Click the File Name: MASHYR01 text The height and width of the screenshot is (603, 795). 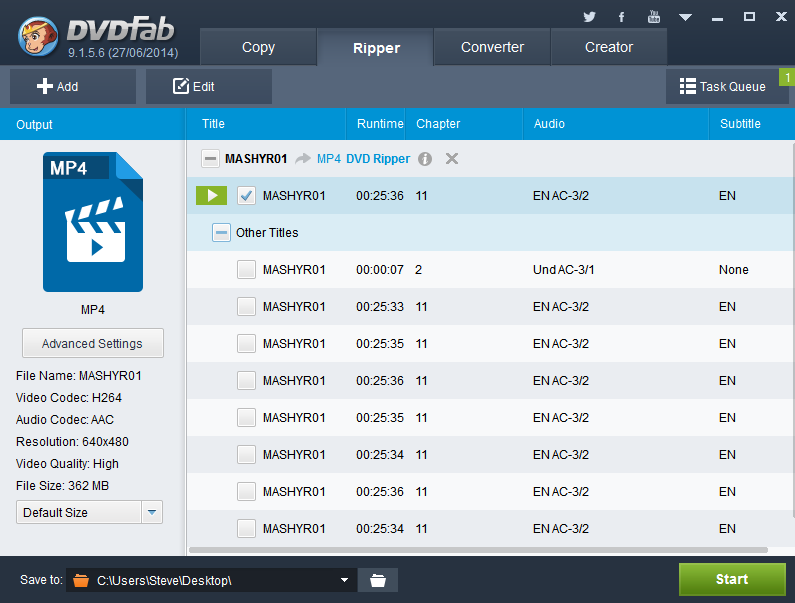[x=79, y=376]
